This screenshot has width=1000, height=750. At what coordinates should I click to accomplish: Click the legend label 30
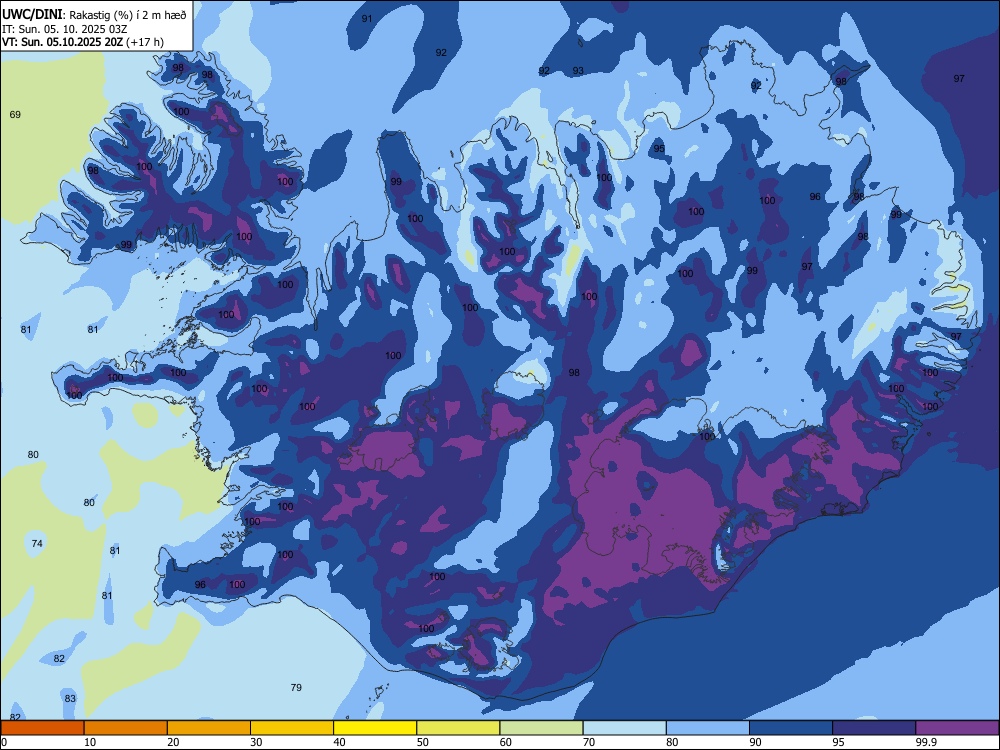coord(256,742)
